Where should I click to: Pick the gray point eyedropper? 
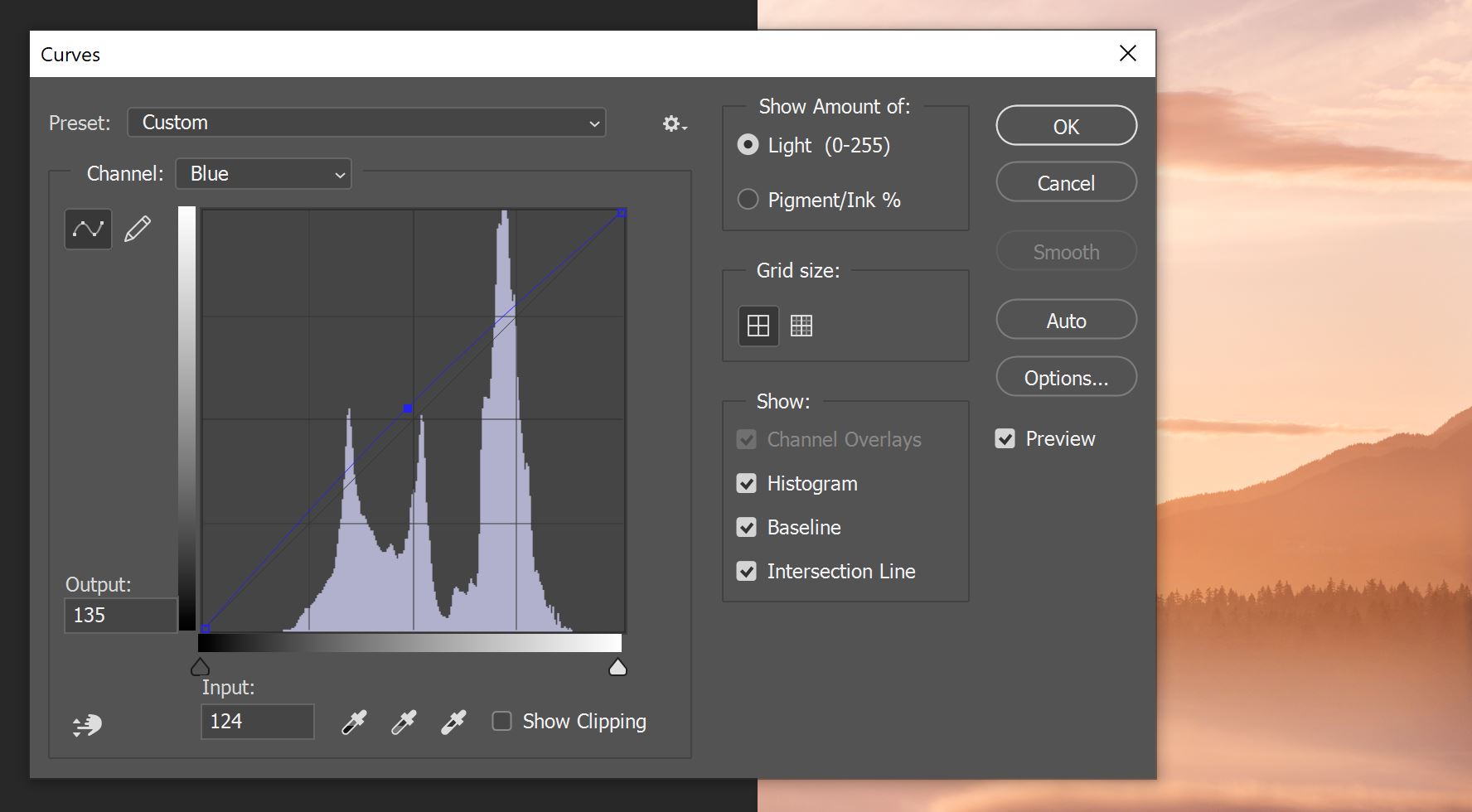tap(404, 722)
